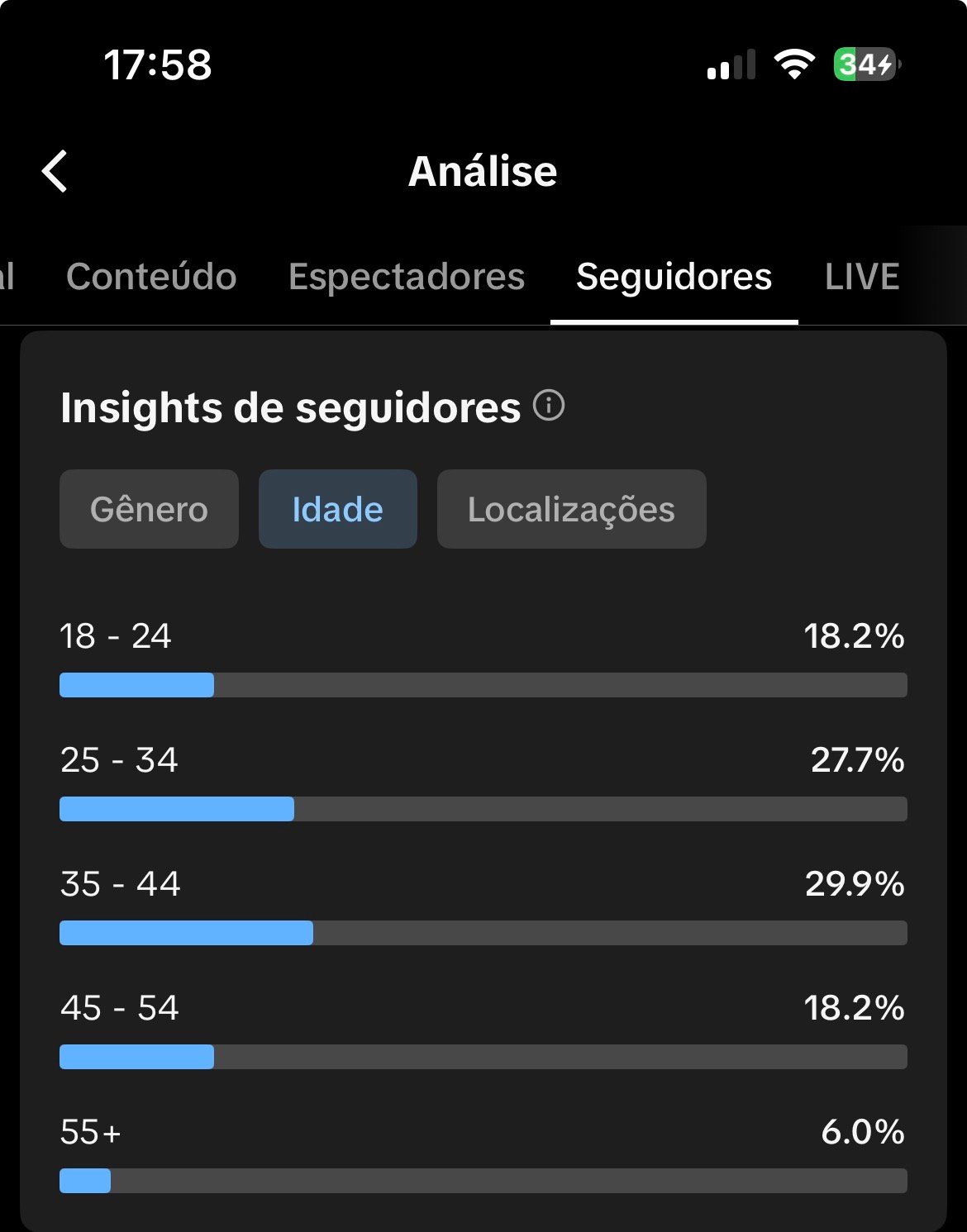Go to the LIVE tab

(862, 277)
